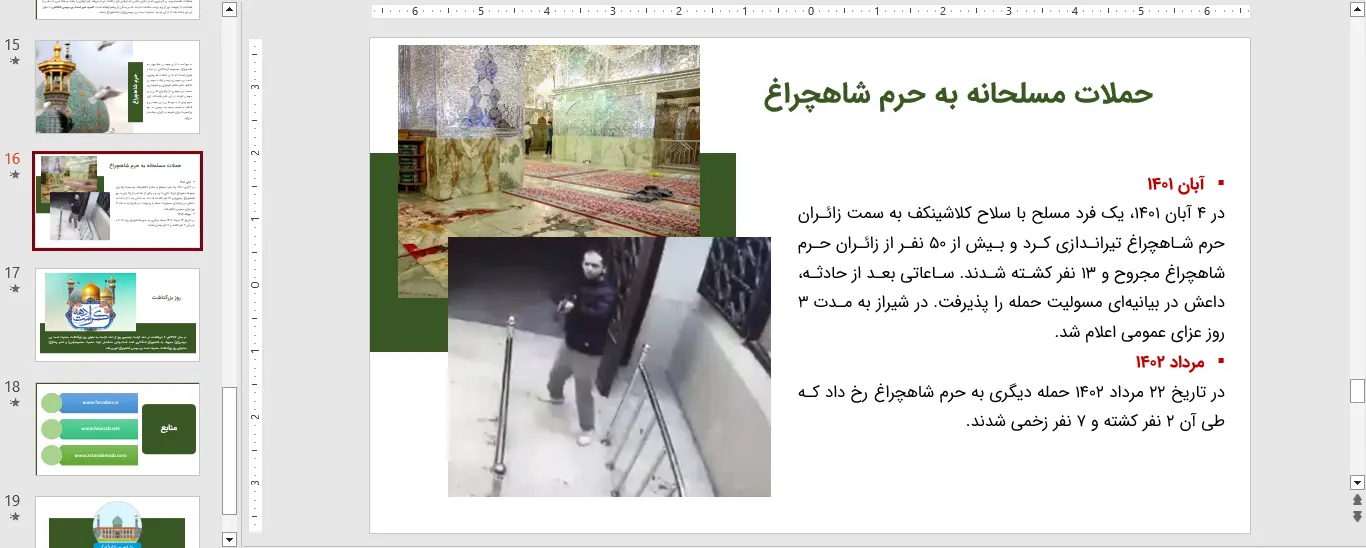Image resolution: width=1366 pixels, height=548 pixels.
Task: Open slide 17 thumbnail روز بزرگداشت
Action: coord(117,315)
